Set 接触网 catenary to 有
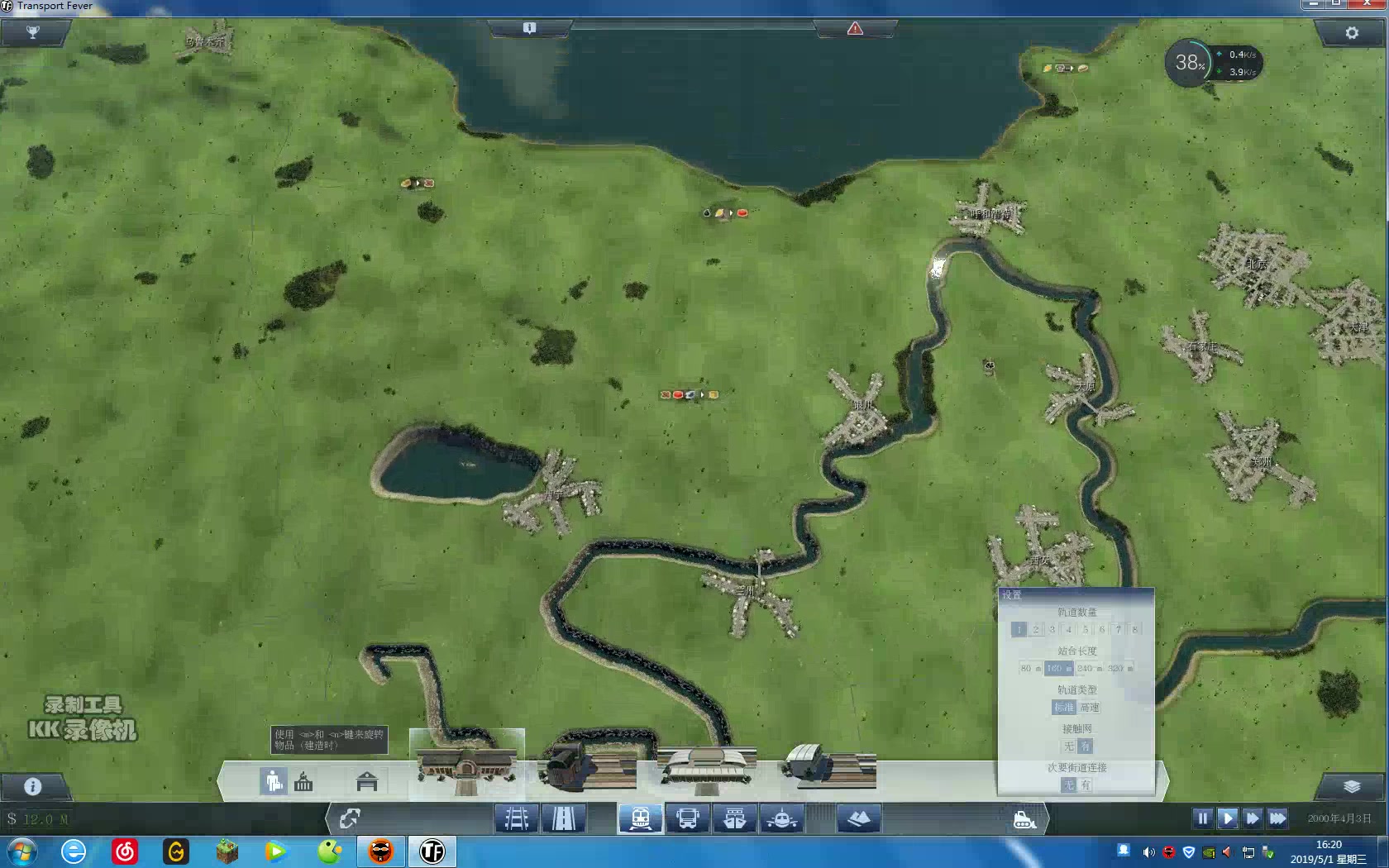Screen dimensions: 1389x868 tap(1085, 746)
